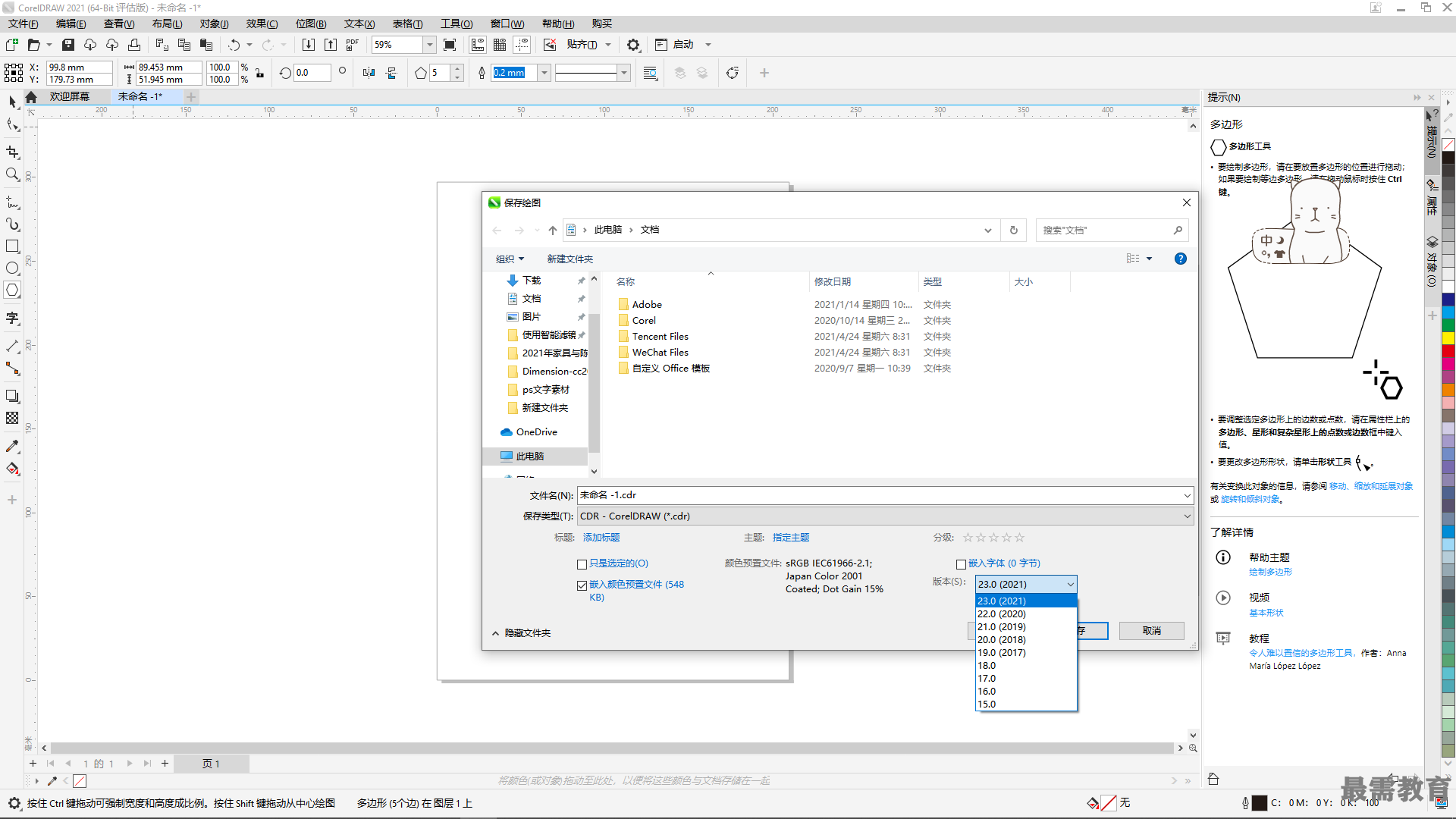Image resolution: width=1456 pixels, height=819 pixels.
Task: Select the Eyedropper tool
Action: pos(13,447)
